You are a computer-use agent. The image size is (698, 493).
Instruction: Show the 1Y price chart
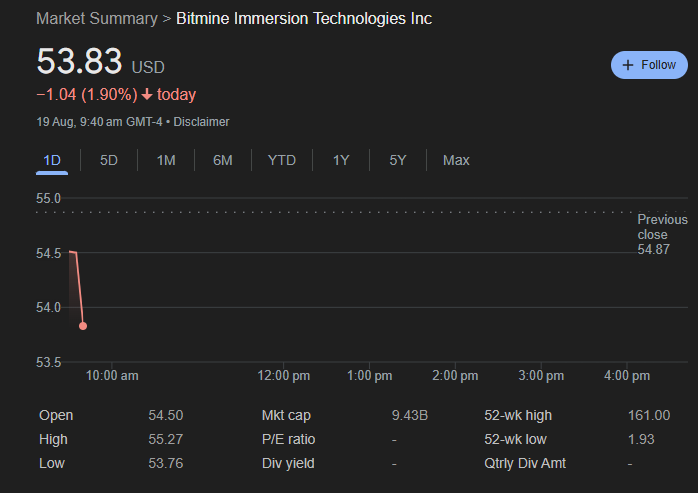341,160
